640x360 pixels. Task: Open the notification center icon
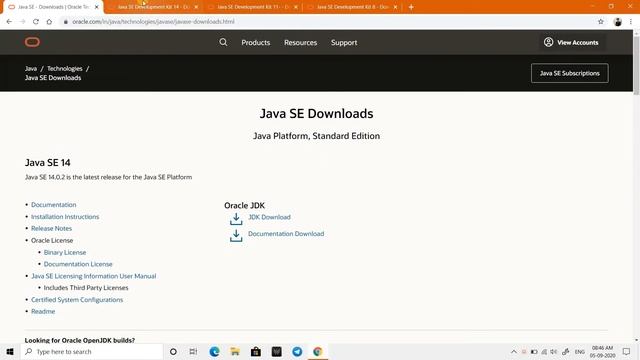pyautogui.click(x=627, y=351)
